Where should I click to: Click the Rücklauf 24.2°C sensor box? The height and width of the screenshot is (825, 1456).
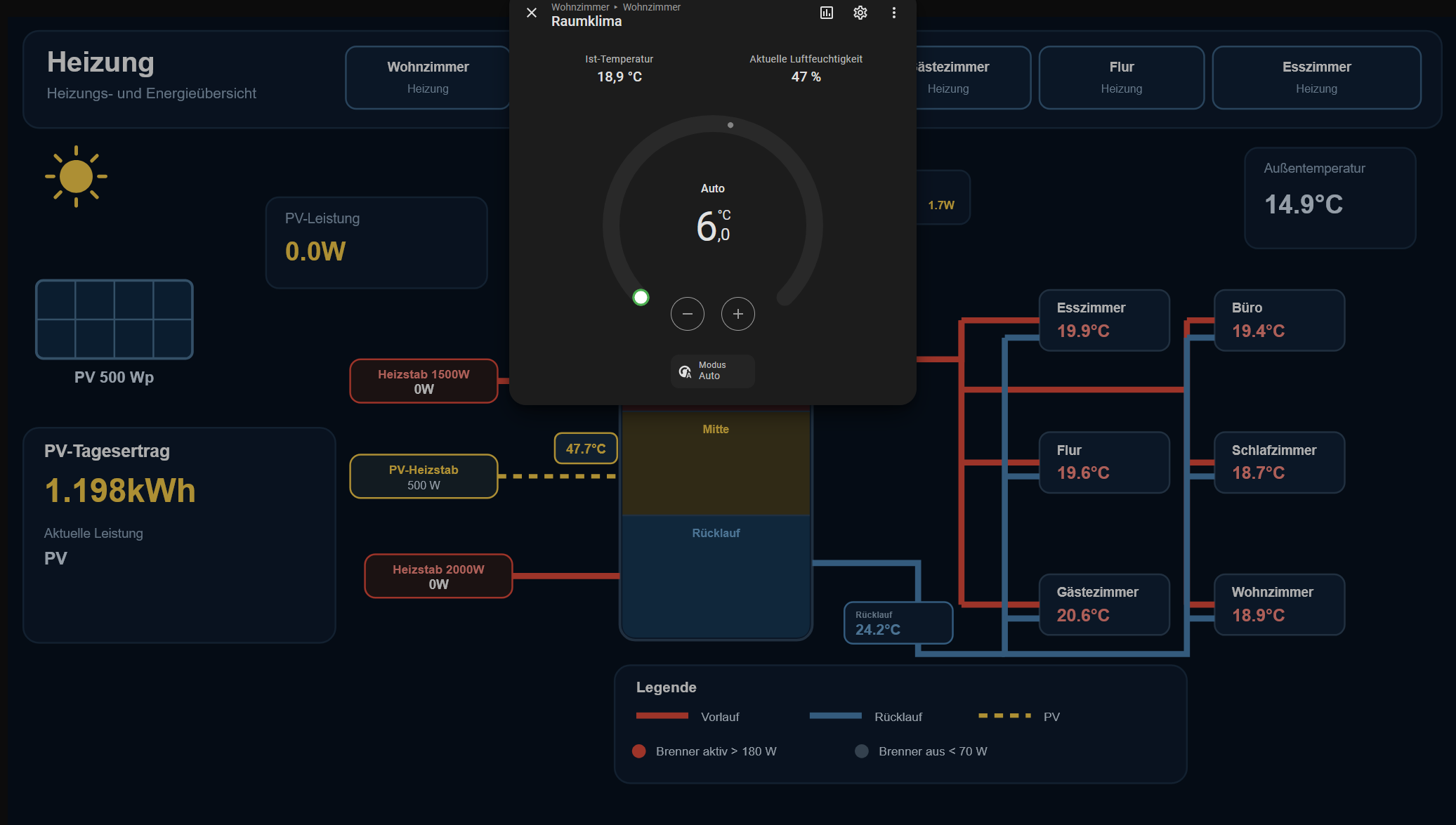[898, 623]
